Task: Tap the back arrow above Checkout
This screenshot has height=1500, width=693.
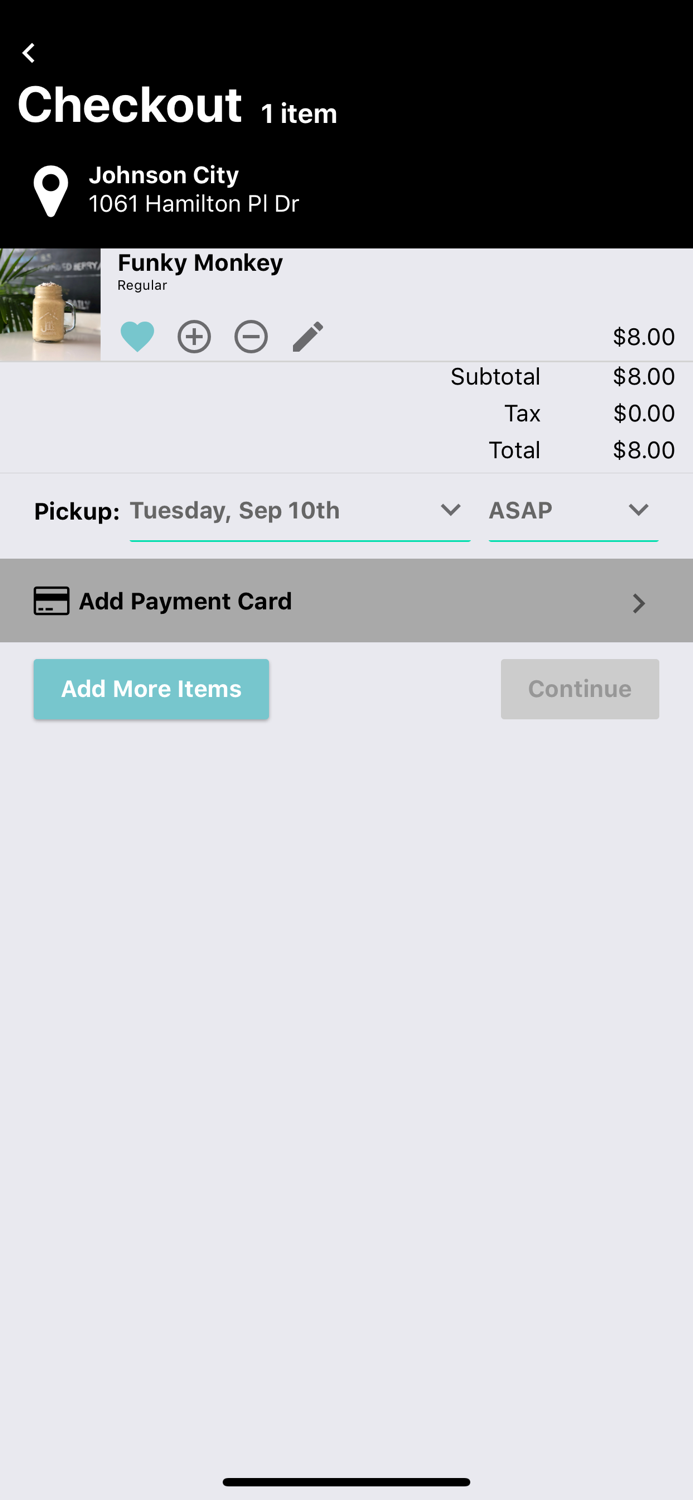Action: (x=29, y=53)
